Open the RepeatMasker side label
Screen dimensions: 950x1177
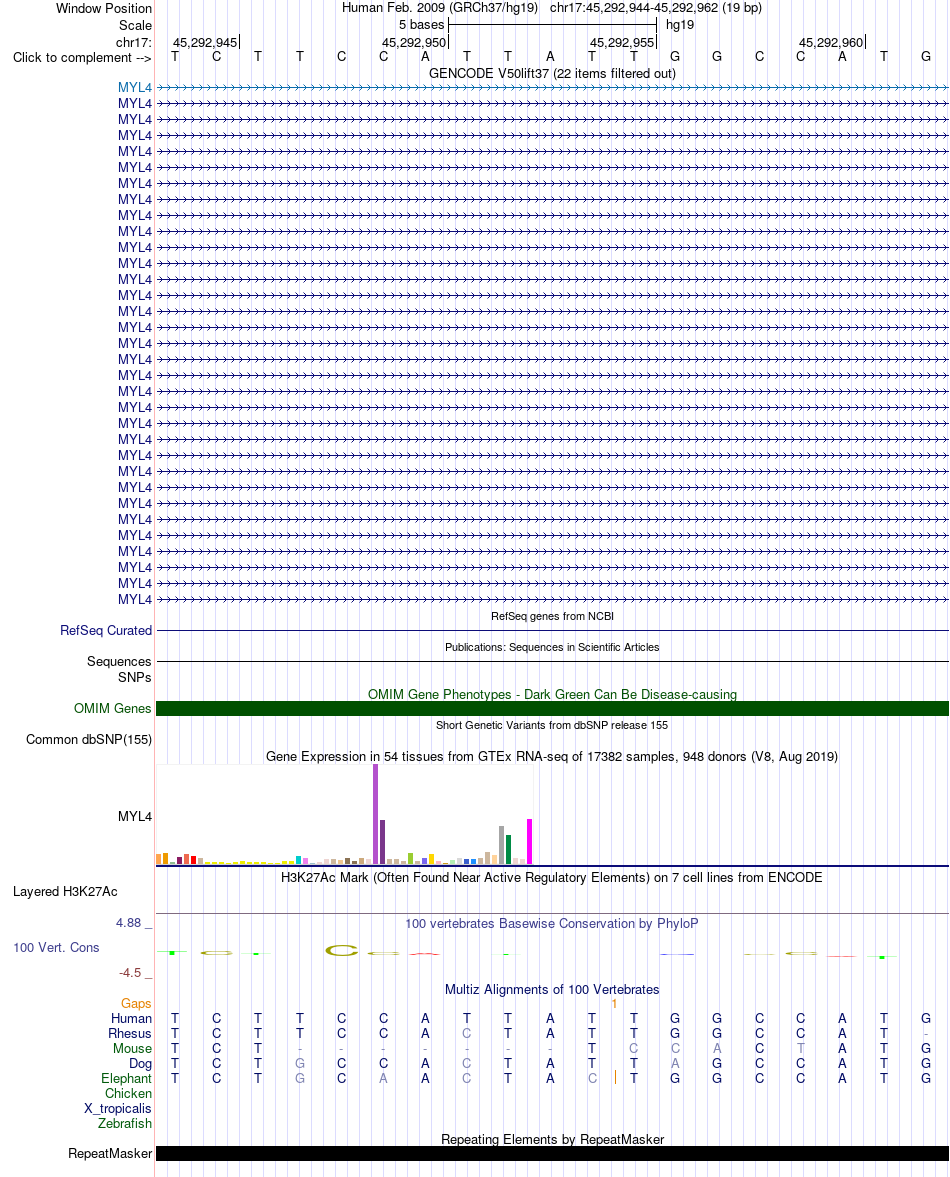click(110, 1154)
